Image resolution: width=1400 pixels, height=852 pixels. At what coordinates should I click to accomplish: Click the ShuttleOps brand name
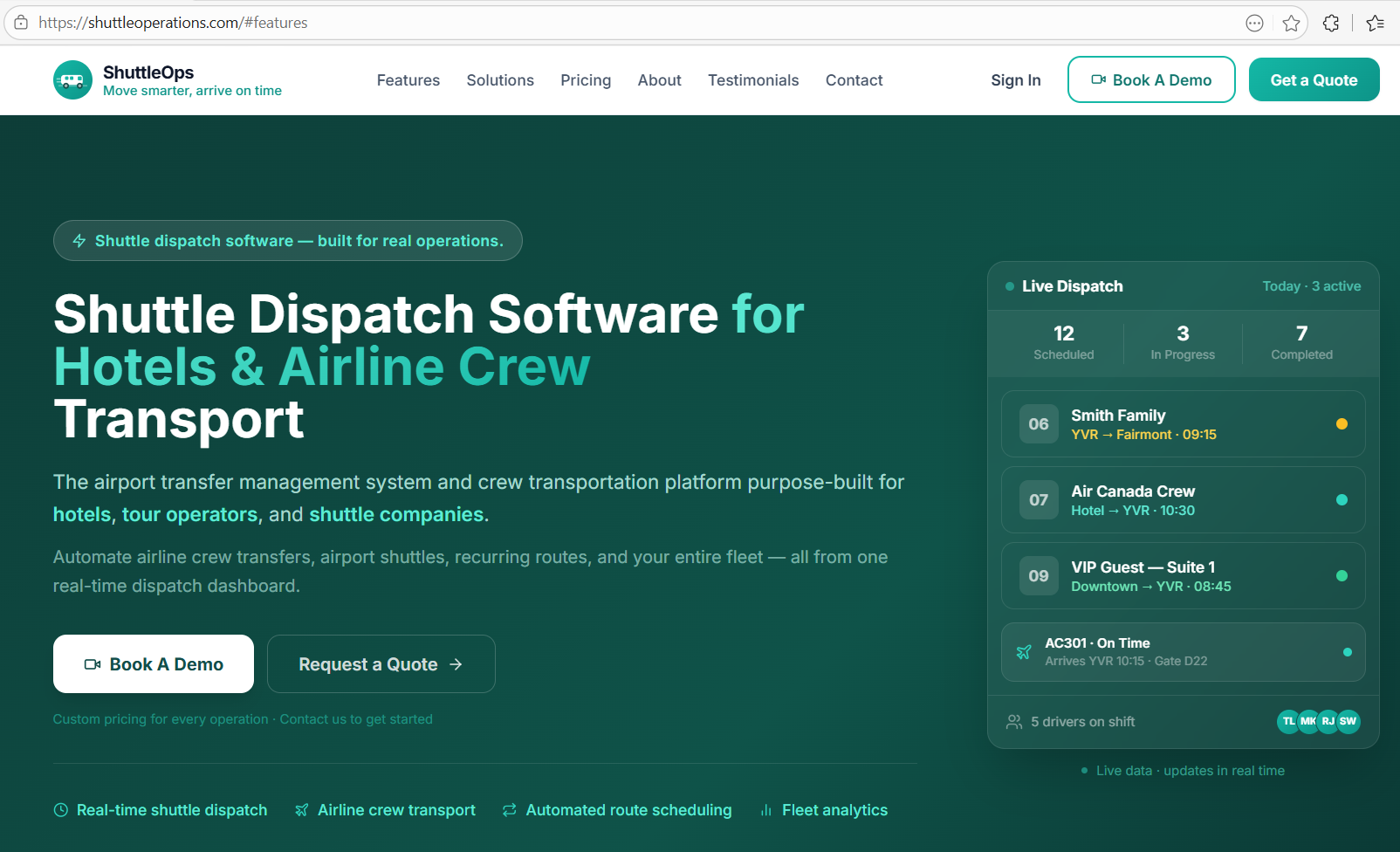(x=148, y=72)
